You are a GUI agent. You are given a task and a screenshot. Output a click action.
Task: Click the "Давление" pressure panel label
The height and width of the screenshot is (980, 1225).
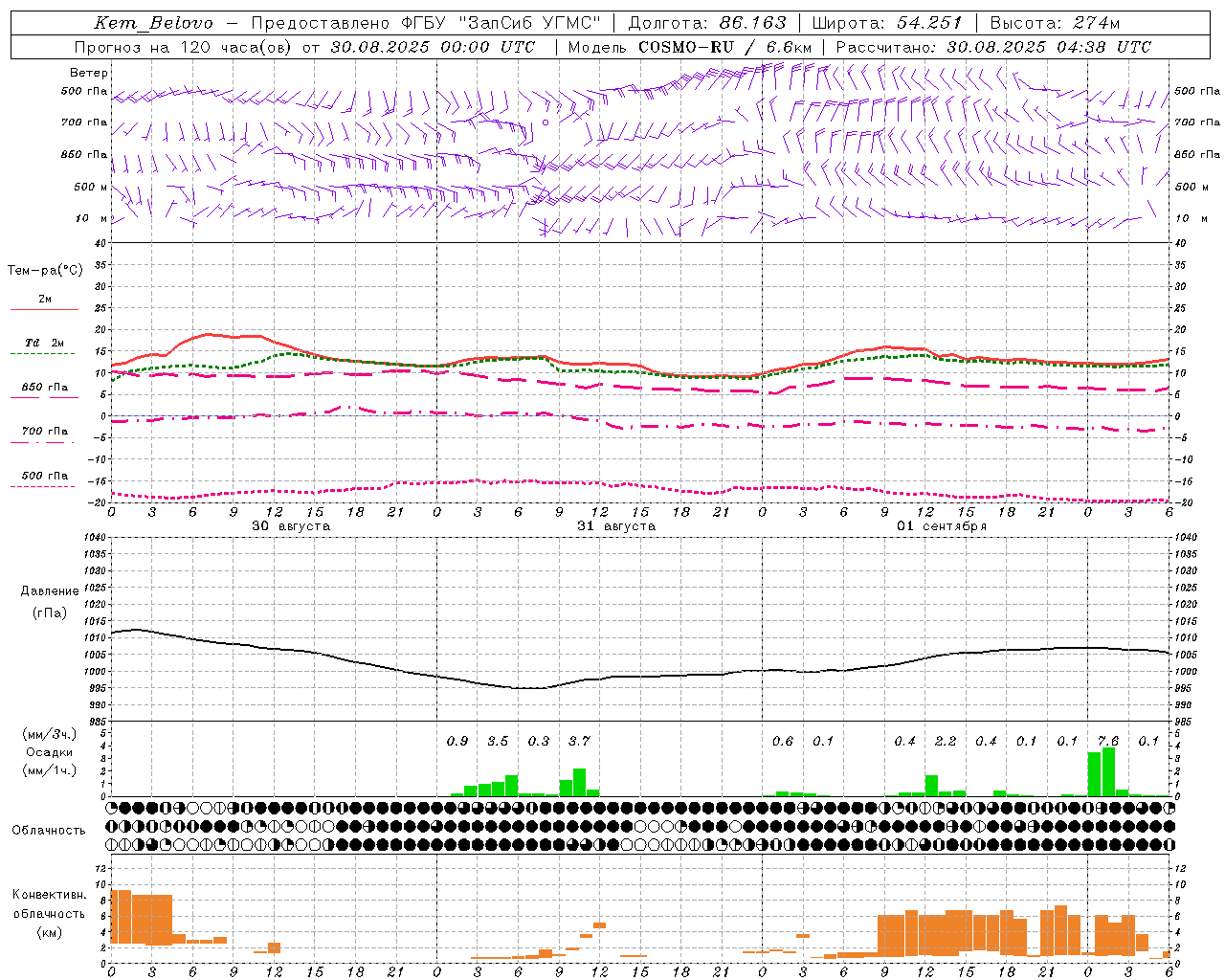(x=50, y=591)
